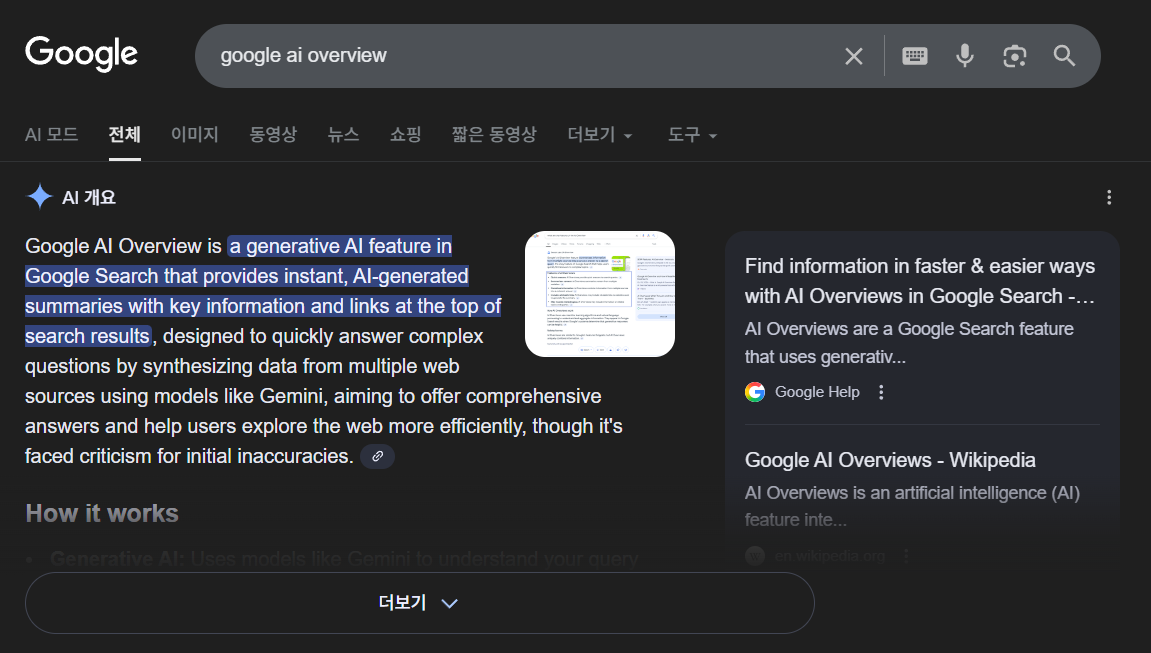Click the AI 개요 sparkle icon
This screenshot has width=1151, height=653.
pos(39,197)
